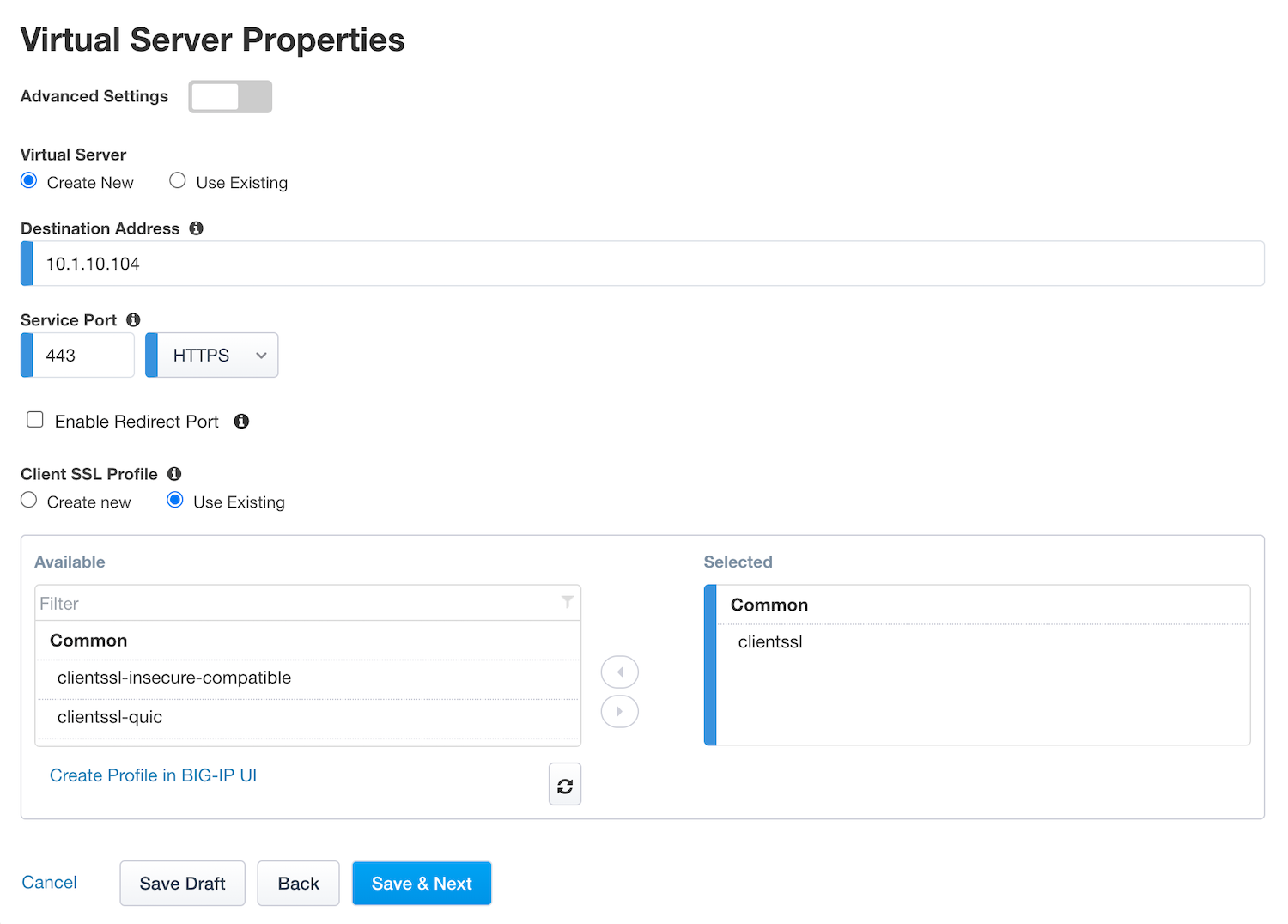Select Create new for Client SSL Profile

[29, 500]
